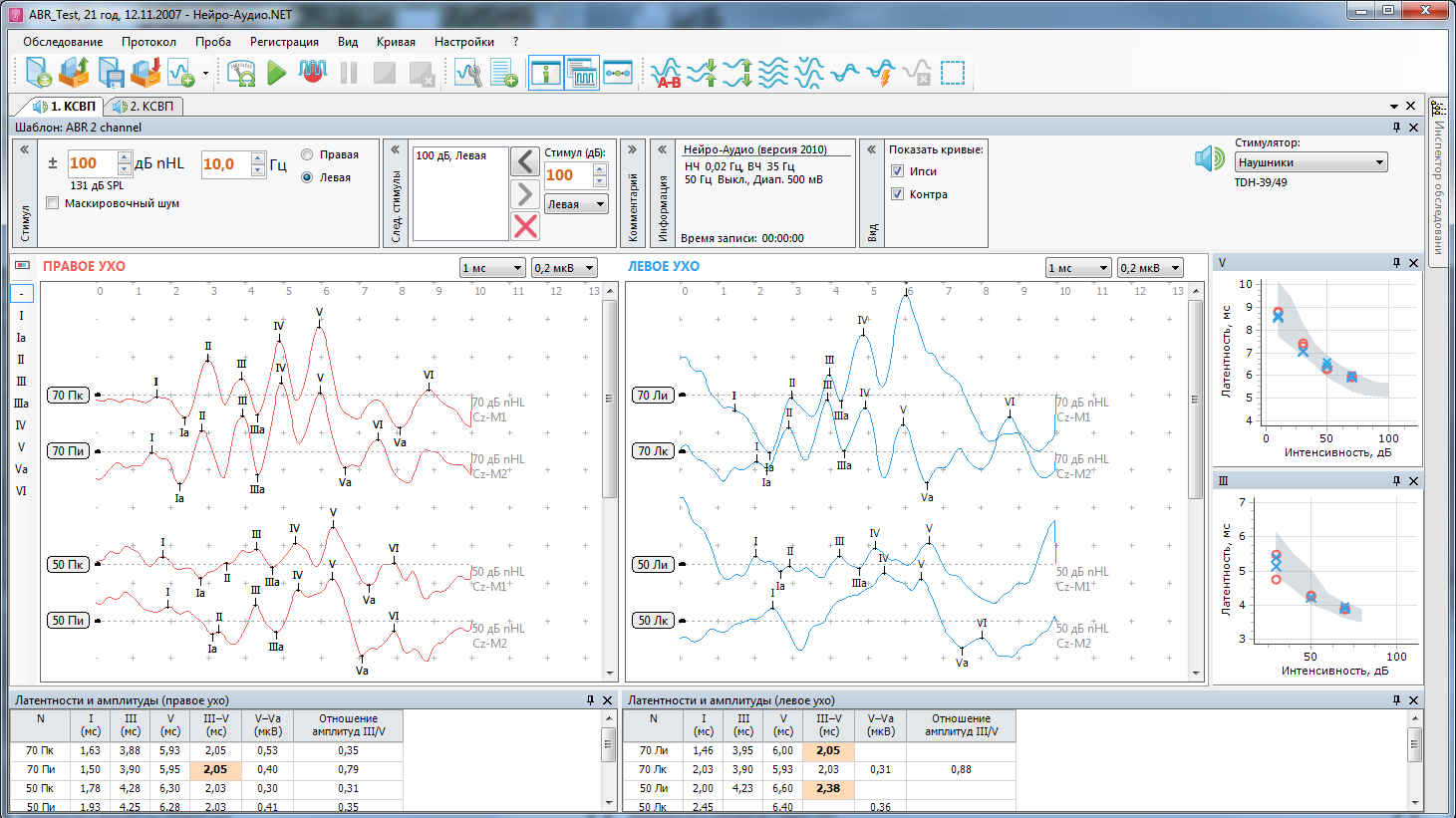Click the new examination icon
The height and width of the screenshot is (818, 1456).
click(x=38, y=73)
